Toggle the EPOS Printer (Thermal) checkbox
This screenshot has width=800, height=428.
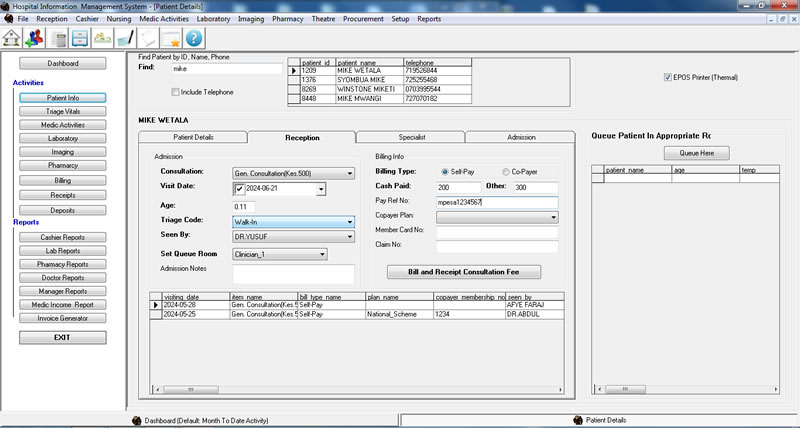pyautogui.click(x=668, y=77)
